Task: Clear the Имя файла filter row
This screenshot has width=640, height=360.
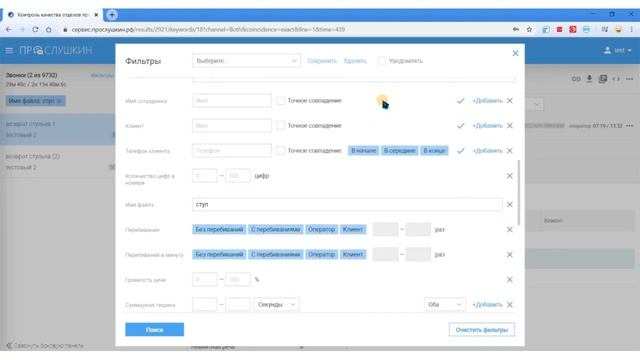Action: [510, 204]
